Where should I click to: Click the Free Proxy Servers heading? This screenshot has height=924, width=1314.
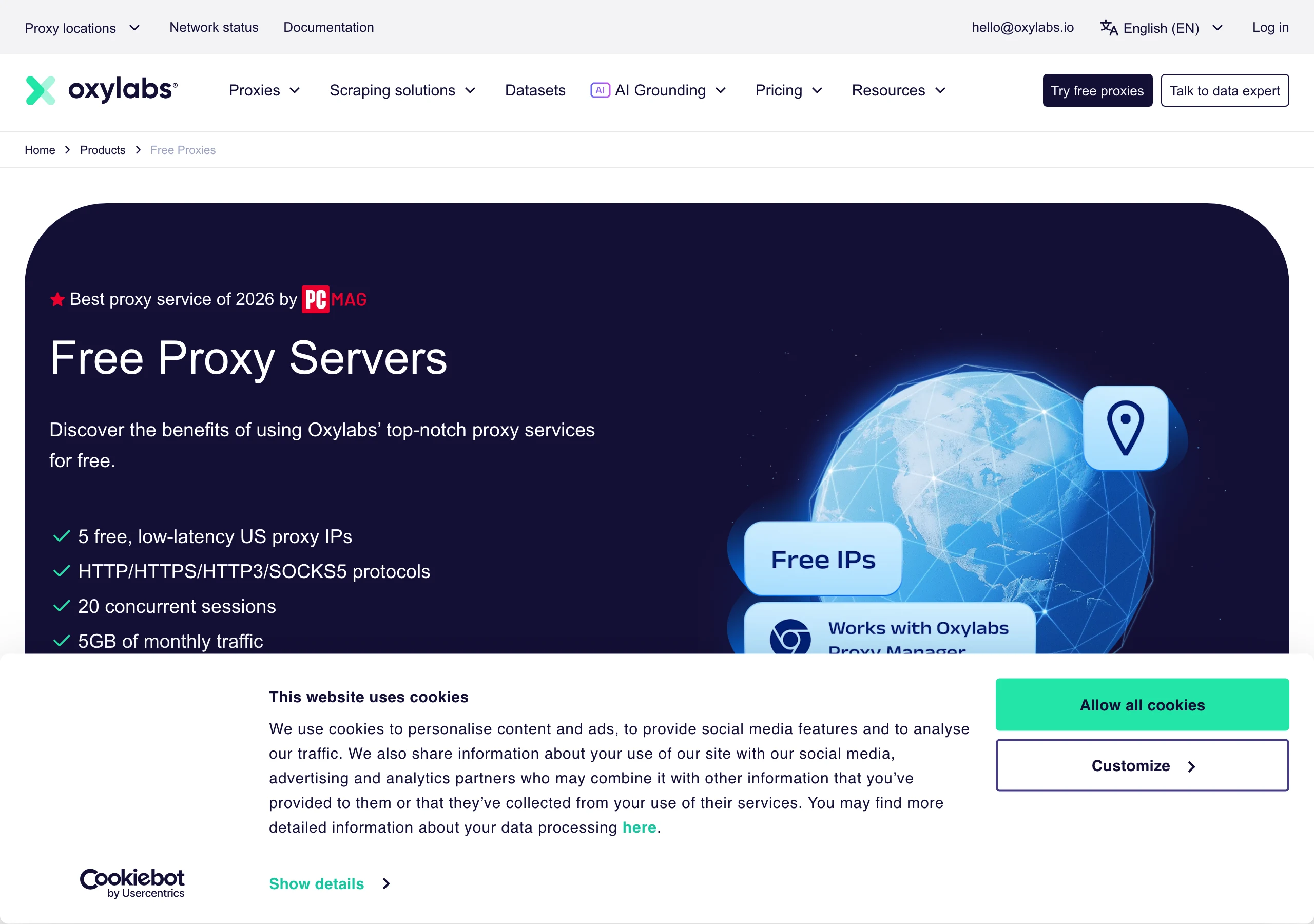[248, 358]
